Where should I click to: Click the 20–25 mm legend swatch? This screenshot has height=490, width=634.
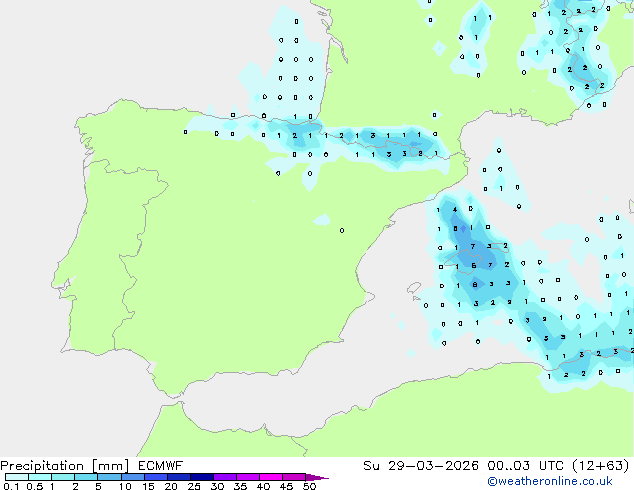[178, 477]
